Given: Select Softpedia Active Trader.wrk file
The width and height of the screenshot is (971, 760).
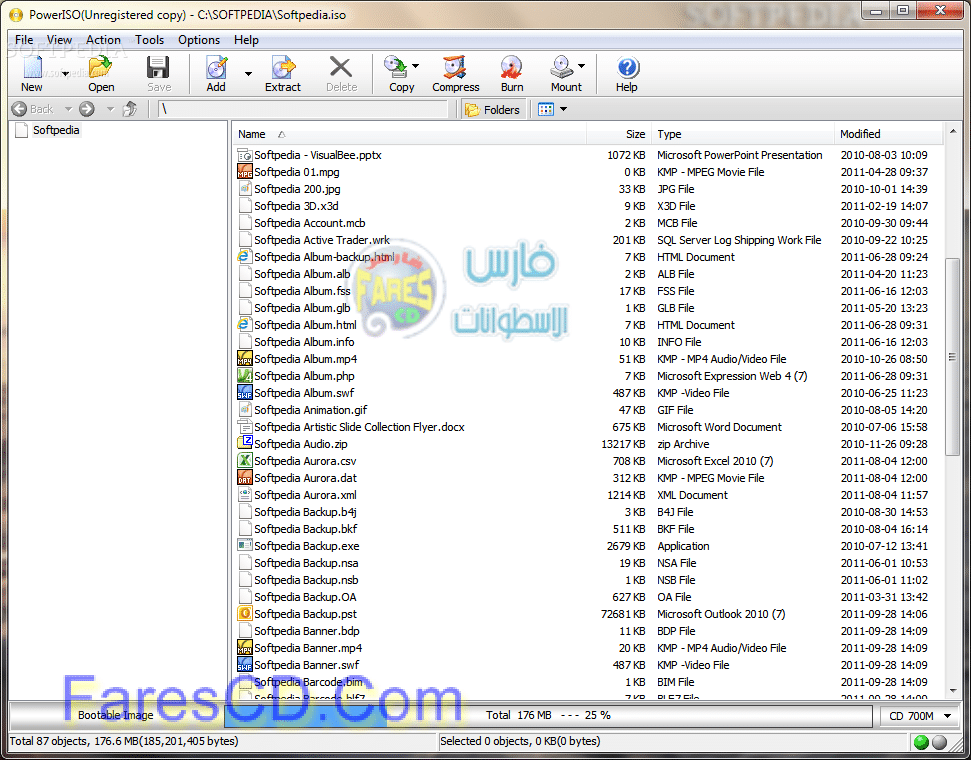Looking at the screenshot, I should 322,240.
